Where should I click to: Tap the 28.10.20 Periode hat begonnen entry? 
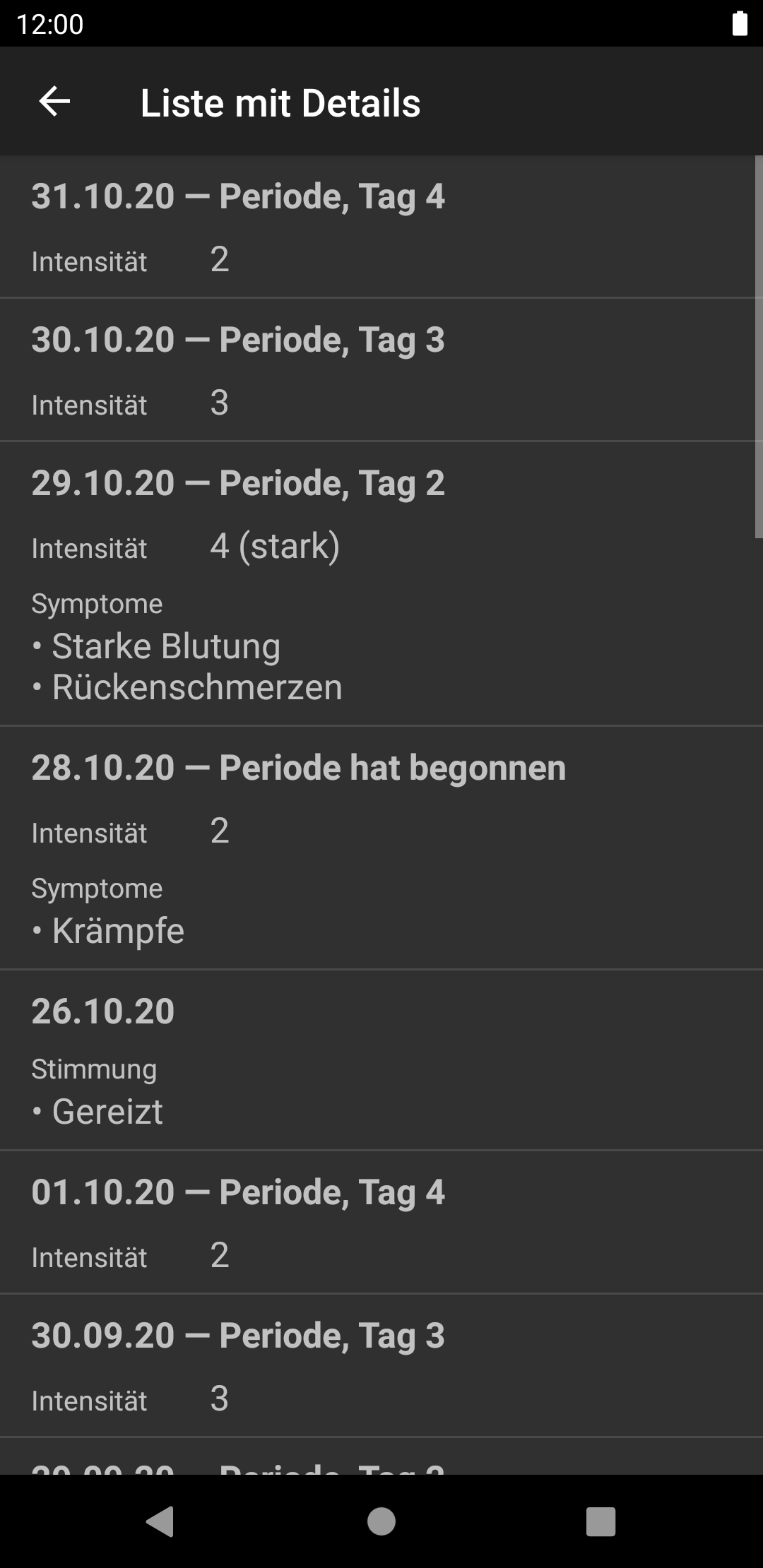pyautogui.click(x=298, y=768)
